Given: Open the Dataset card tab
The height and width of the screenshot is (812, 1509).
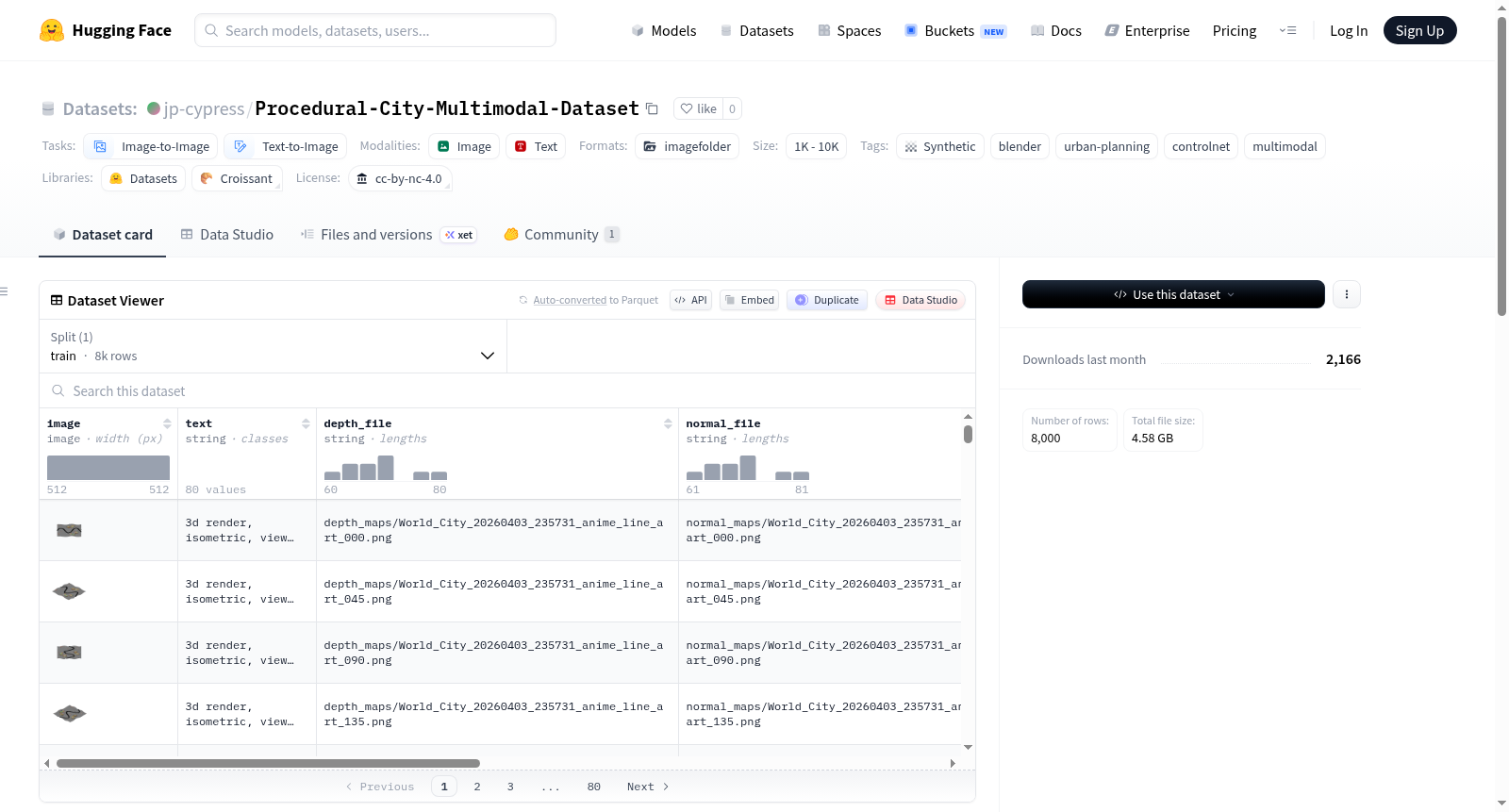Looking at the screenshot, I should 102,234.
